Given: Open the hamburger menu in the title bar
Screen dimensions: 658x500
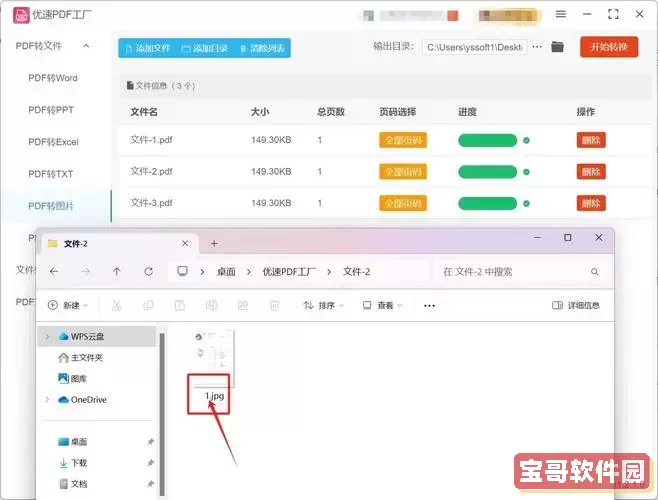Looking at the screenshot, I should pos(561,14).
